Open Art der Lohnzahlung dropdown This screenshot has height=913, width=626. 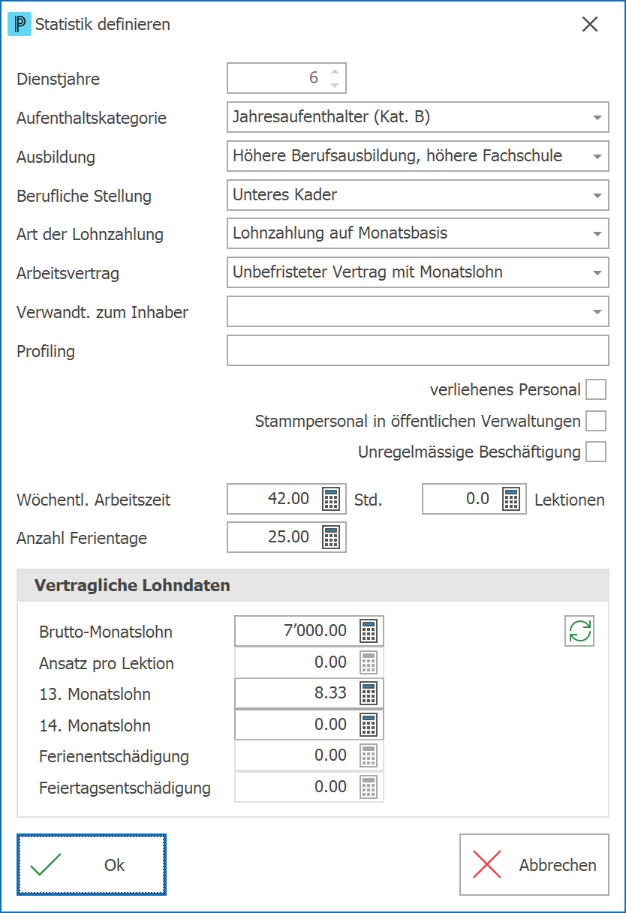(x=597, y=234)
